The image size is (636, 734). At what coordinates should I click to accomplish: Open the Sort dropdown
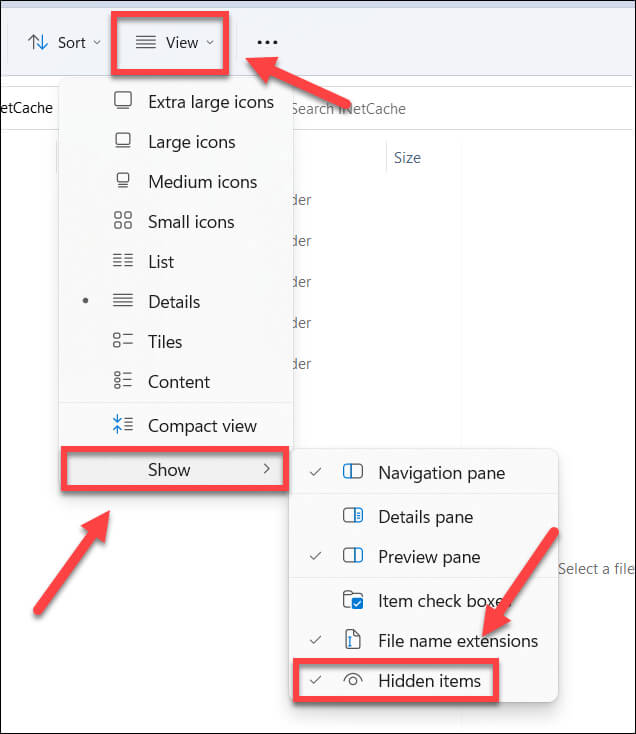(64, 42)
